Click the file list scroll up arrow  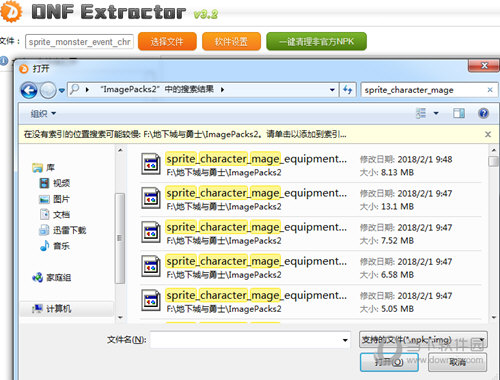tap(494, 150)
